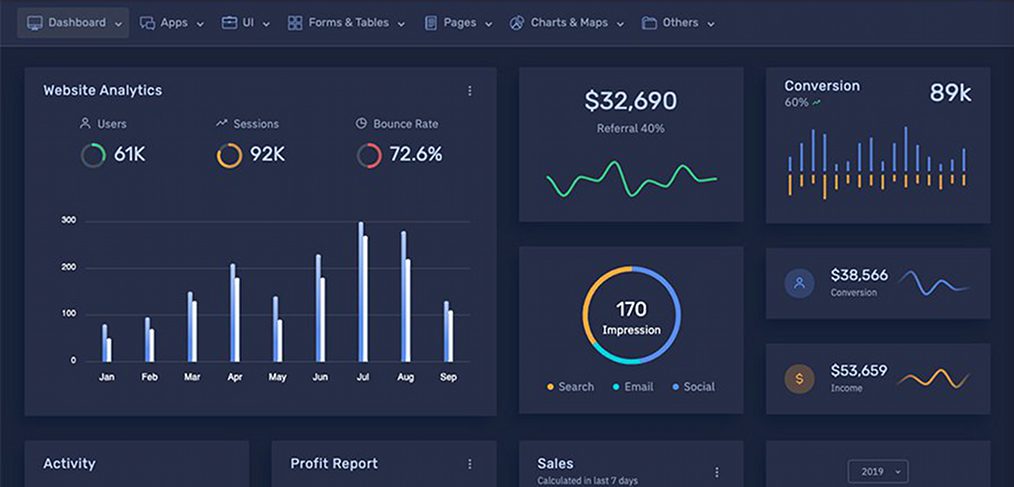Click the blue $38,566 Conversion sparkline
Screen dimensions: 1014x487
click(x=934, y=283)
